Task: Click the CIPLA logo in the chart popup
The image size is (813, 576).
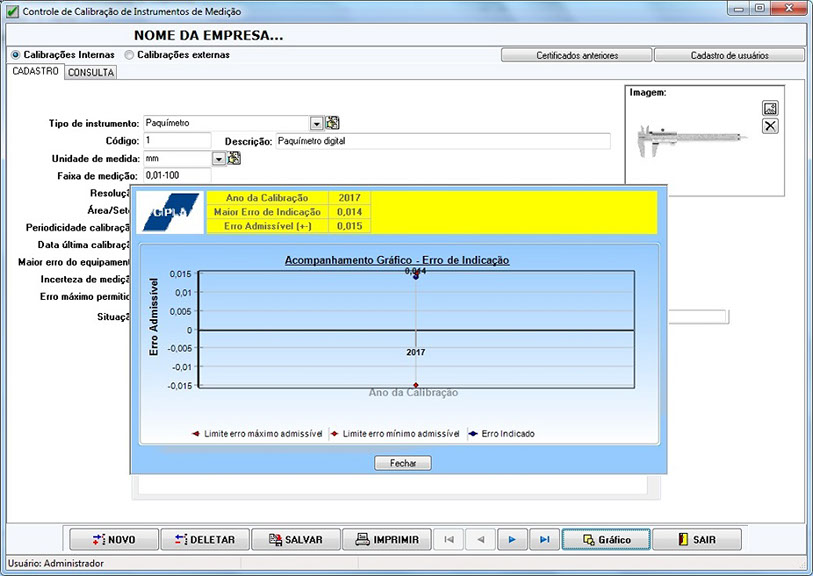Action: point(168,212)
